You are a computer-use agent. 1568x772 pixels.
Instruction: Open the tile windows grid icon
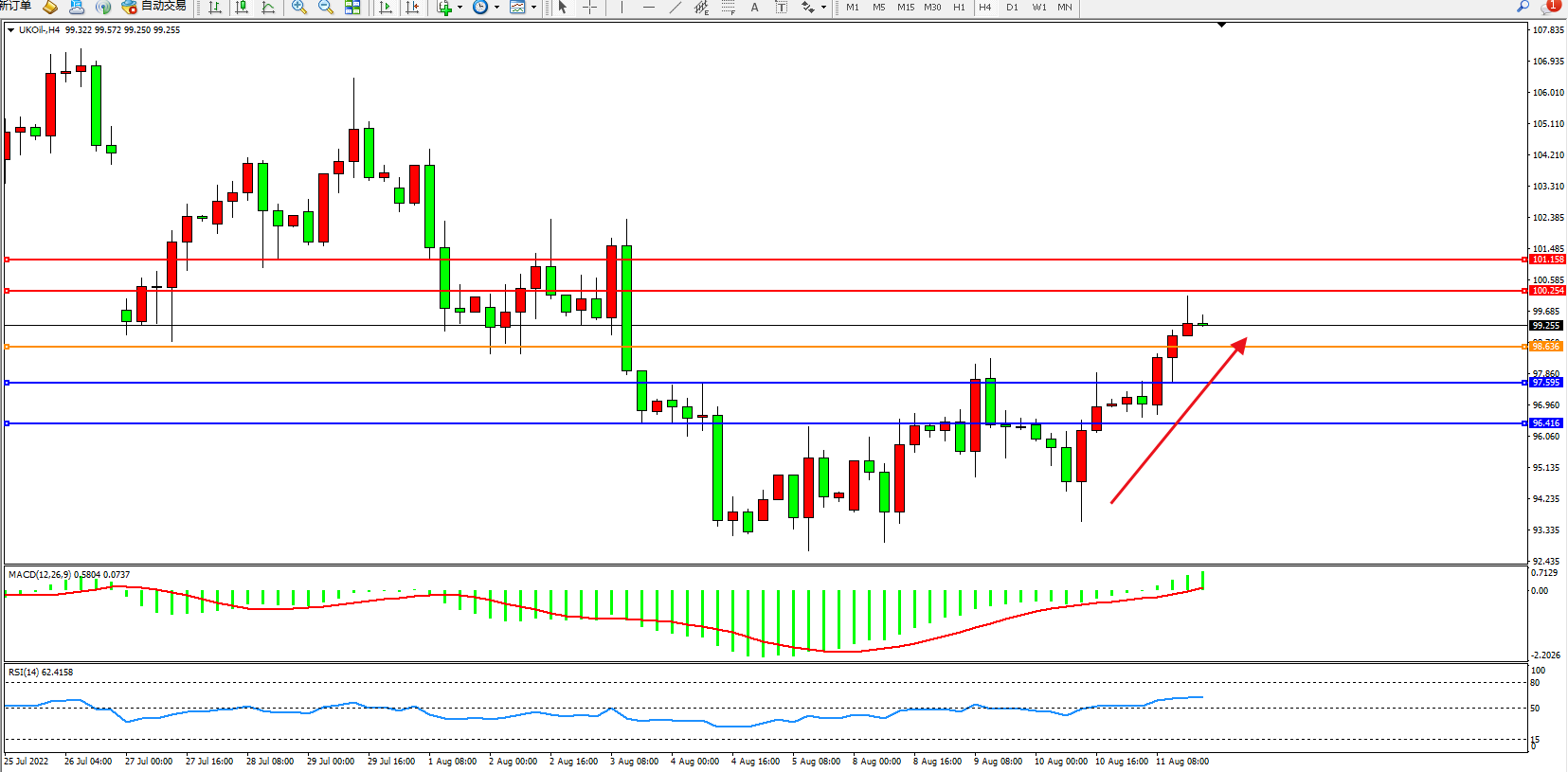point(352,8)
